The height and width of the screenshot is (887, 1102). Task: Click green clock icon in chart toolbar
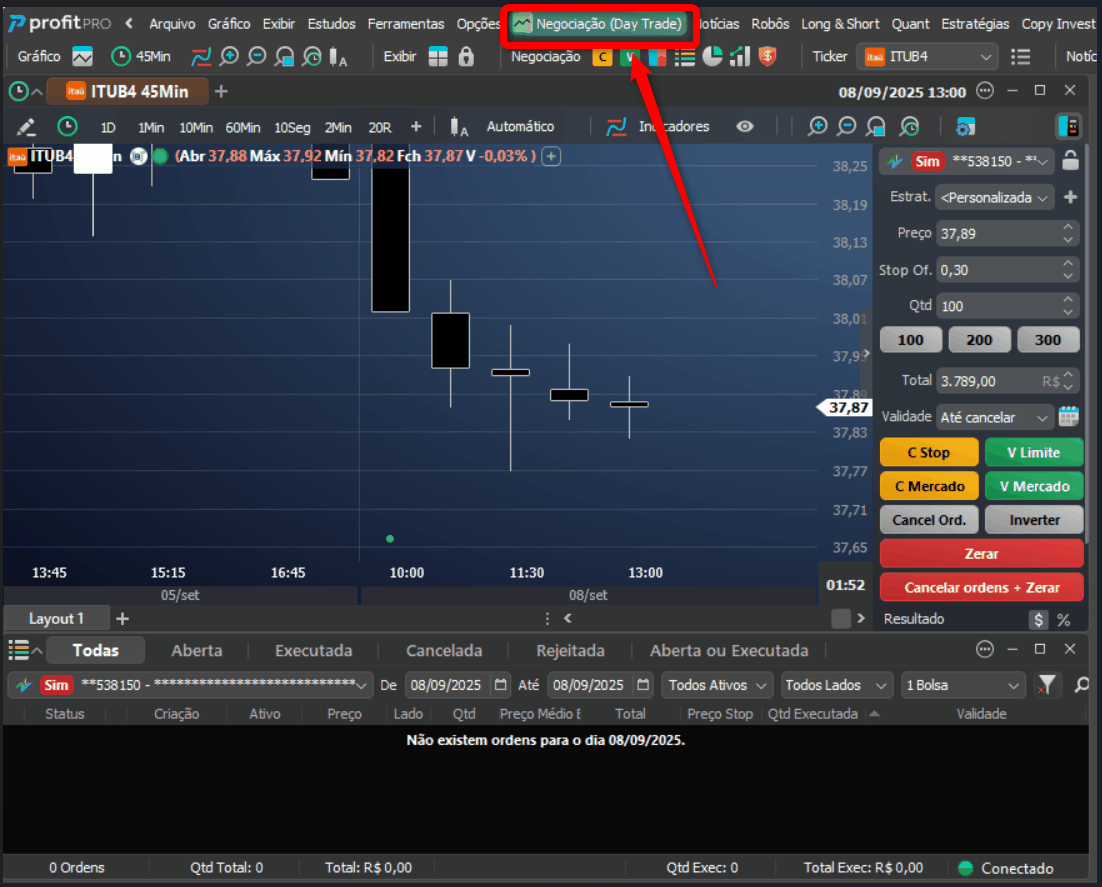67,127
